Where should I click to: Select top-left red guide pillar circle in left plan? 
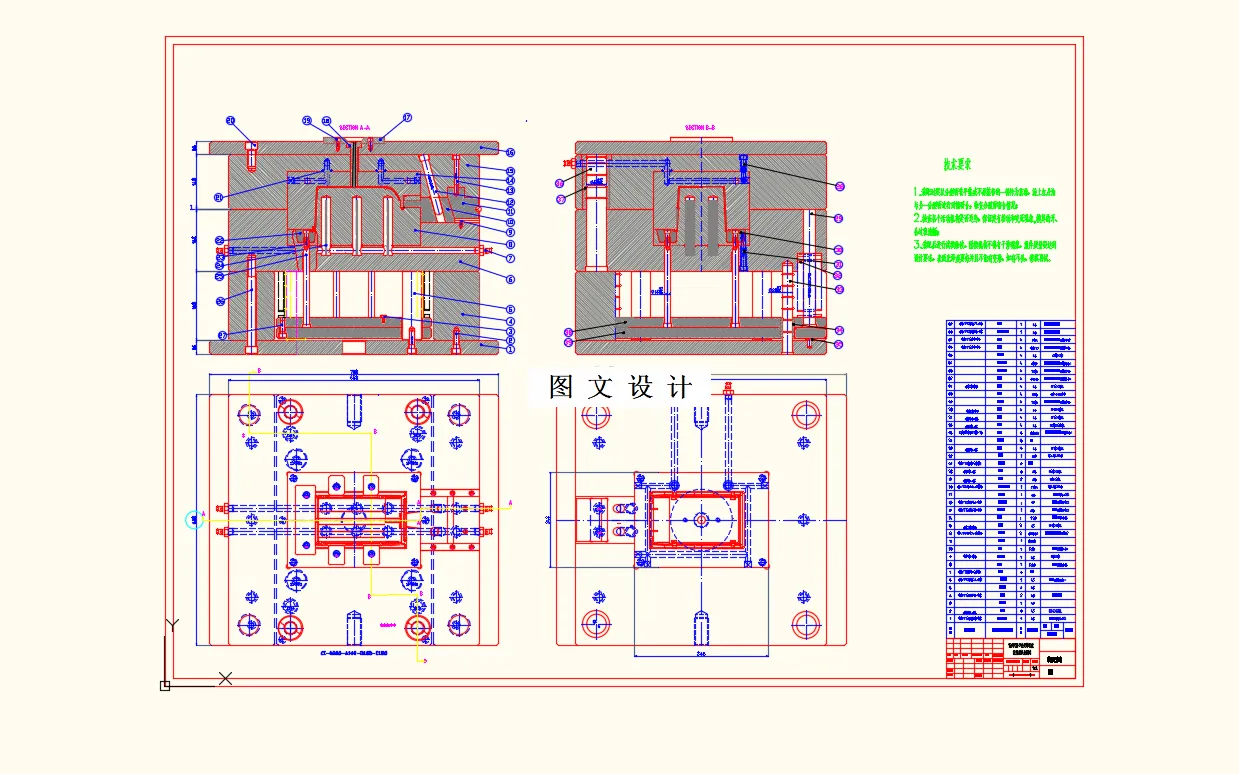[x=290, y=412]
